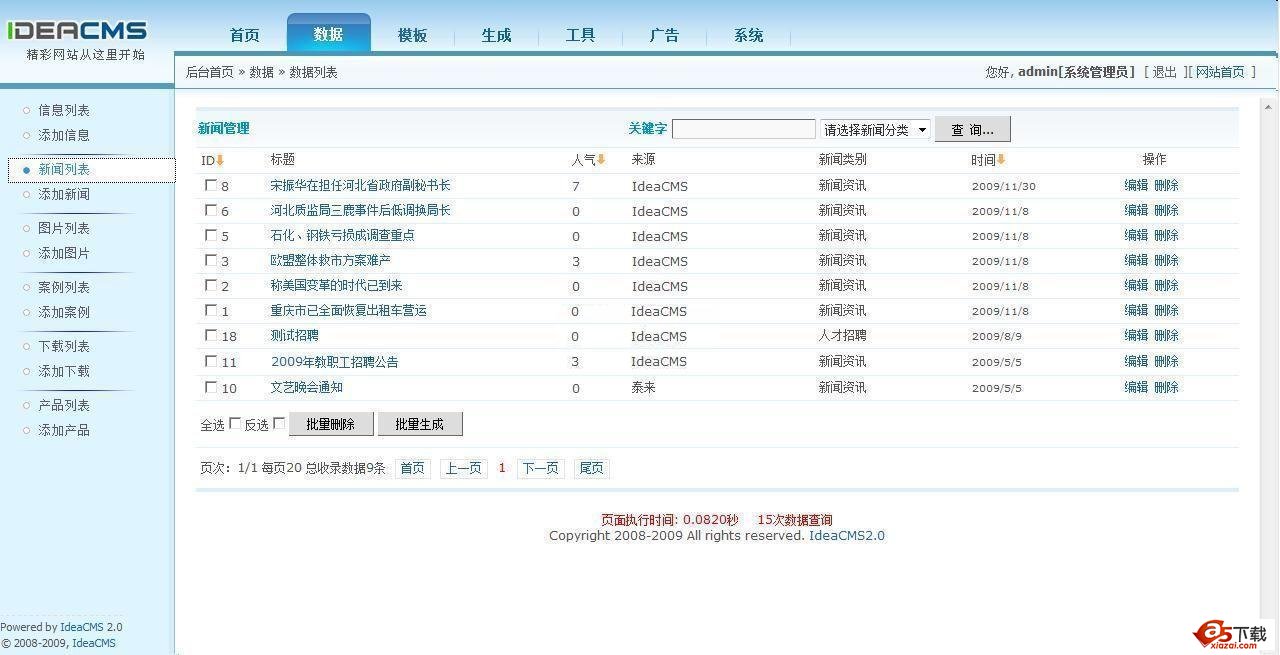Click the 新闻列表 bullet in the sidebar
This screenshot has width=1280, height=655.
click(x=27, y=170)
